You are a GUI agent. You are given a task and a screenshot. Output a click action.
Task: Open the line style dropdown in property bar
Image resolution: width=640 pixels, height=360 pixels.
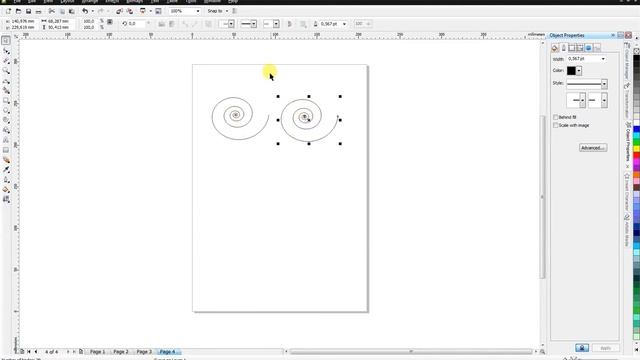pos(253,24)
